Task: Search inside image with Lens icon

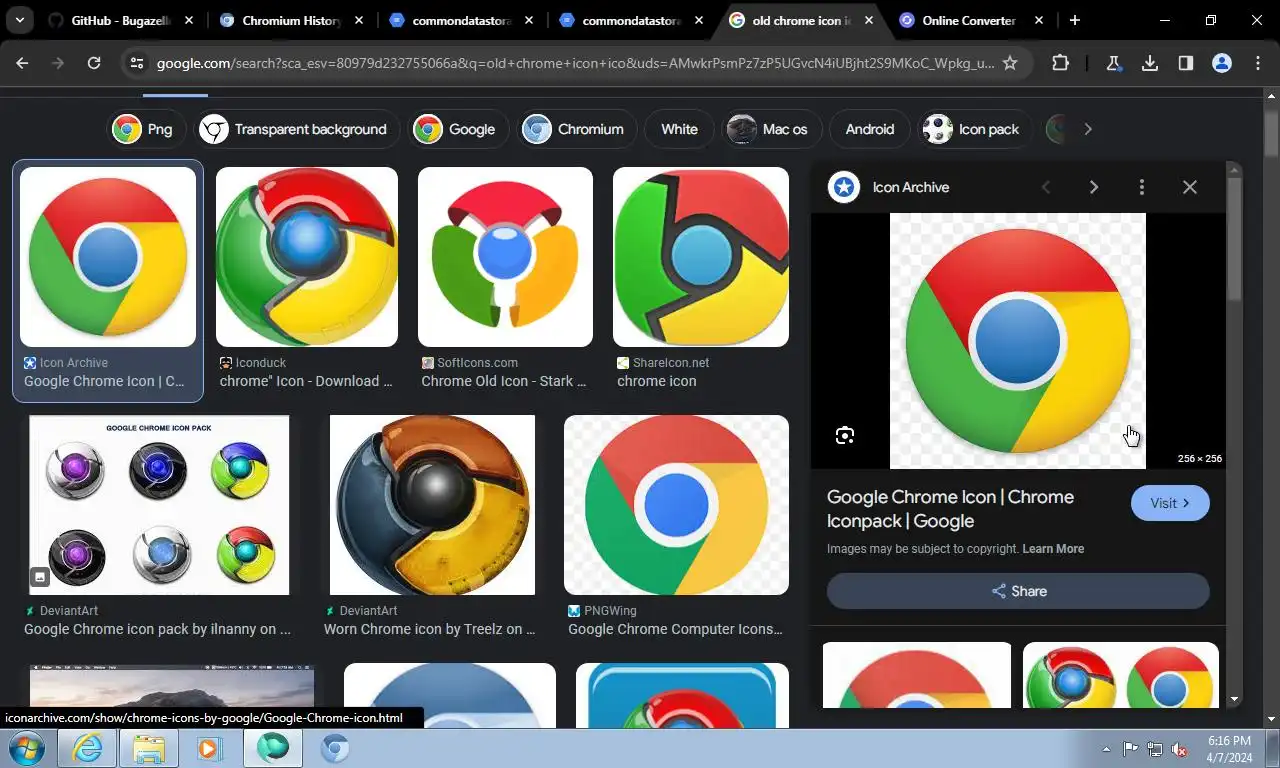Action: point(845,435)
